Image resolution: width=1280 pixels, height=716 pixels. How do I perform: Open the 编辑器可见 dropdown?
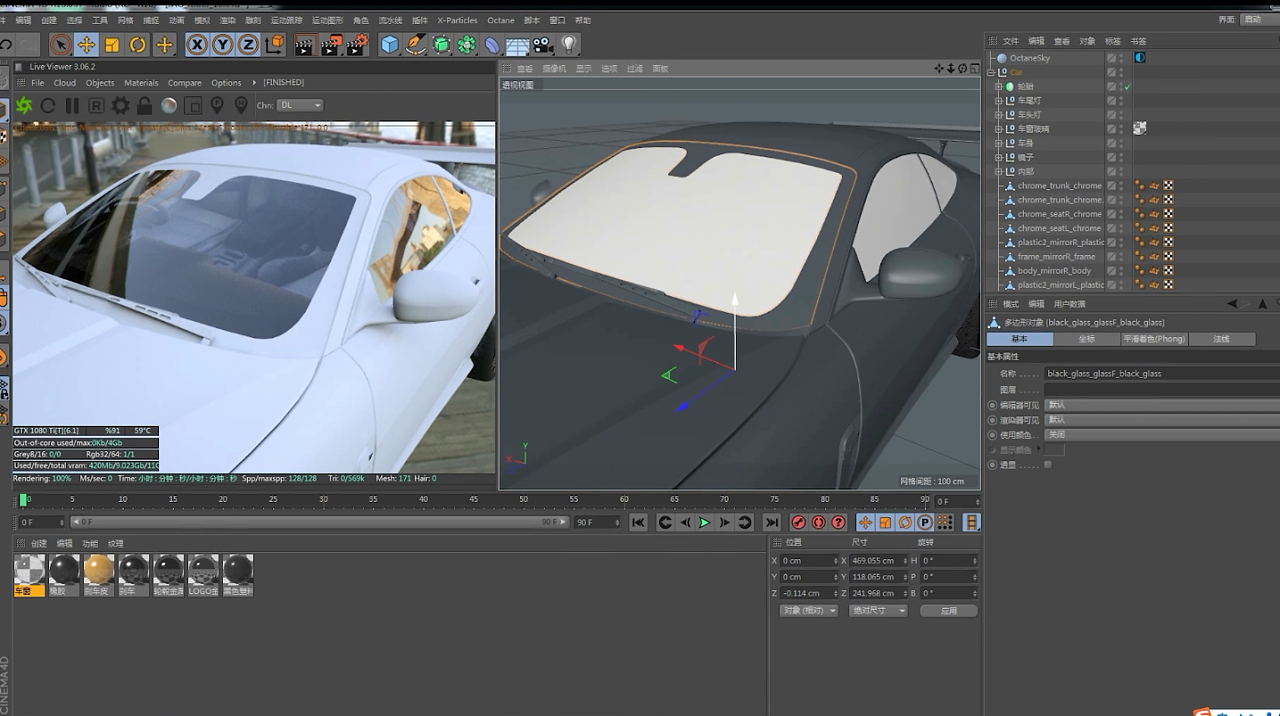[1160, 405]
